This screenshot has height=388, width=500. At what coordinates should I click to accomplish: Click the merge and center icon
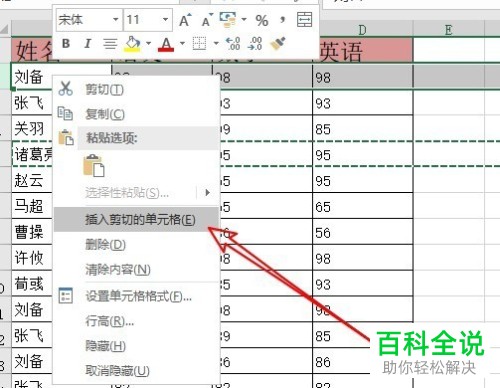pos(304,20)
